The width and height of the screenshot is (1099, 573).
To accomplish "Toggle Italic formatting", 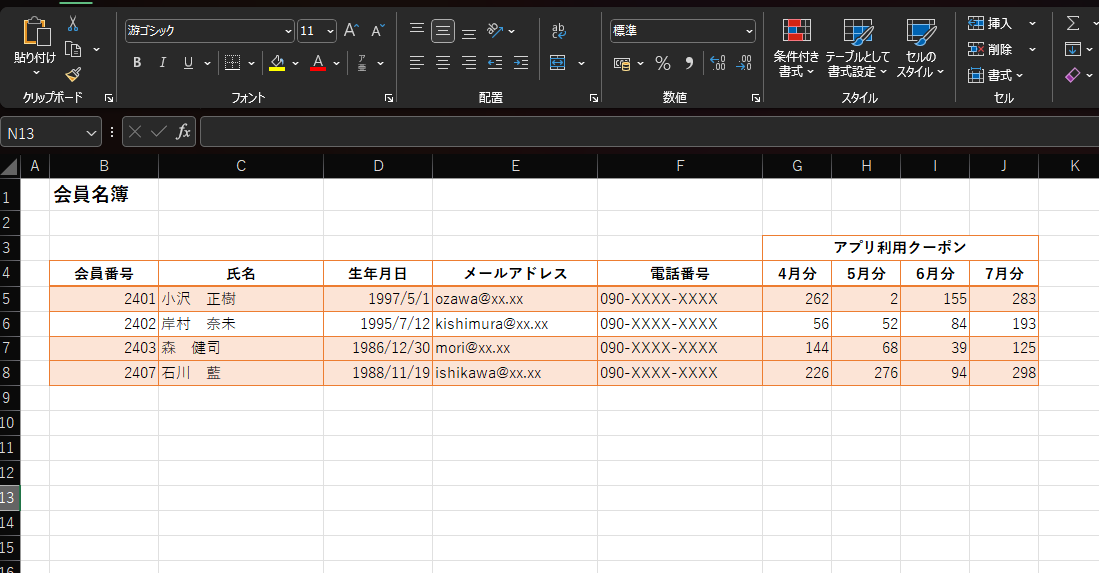I will (162, 63).
